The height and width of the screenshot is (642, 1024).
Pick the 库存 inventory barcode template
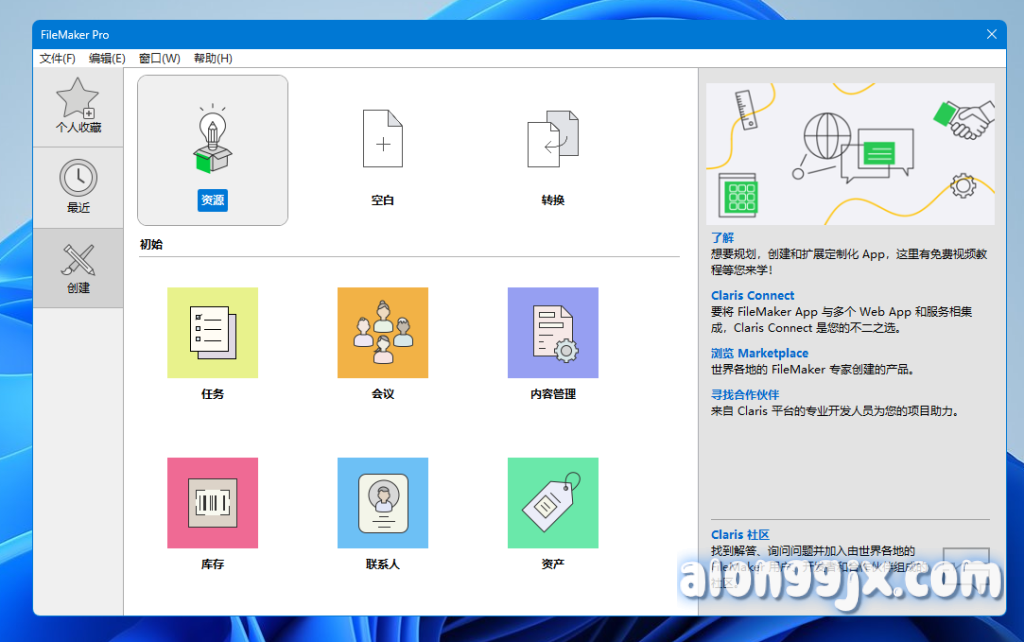click(212, 503)
